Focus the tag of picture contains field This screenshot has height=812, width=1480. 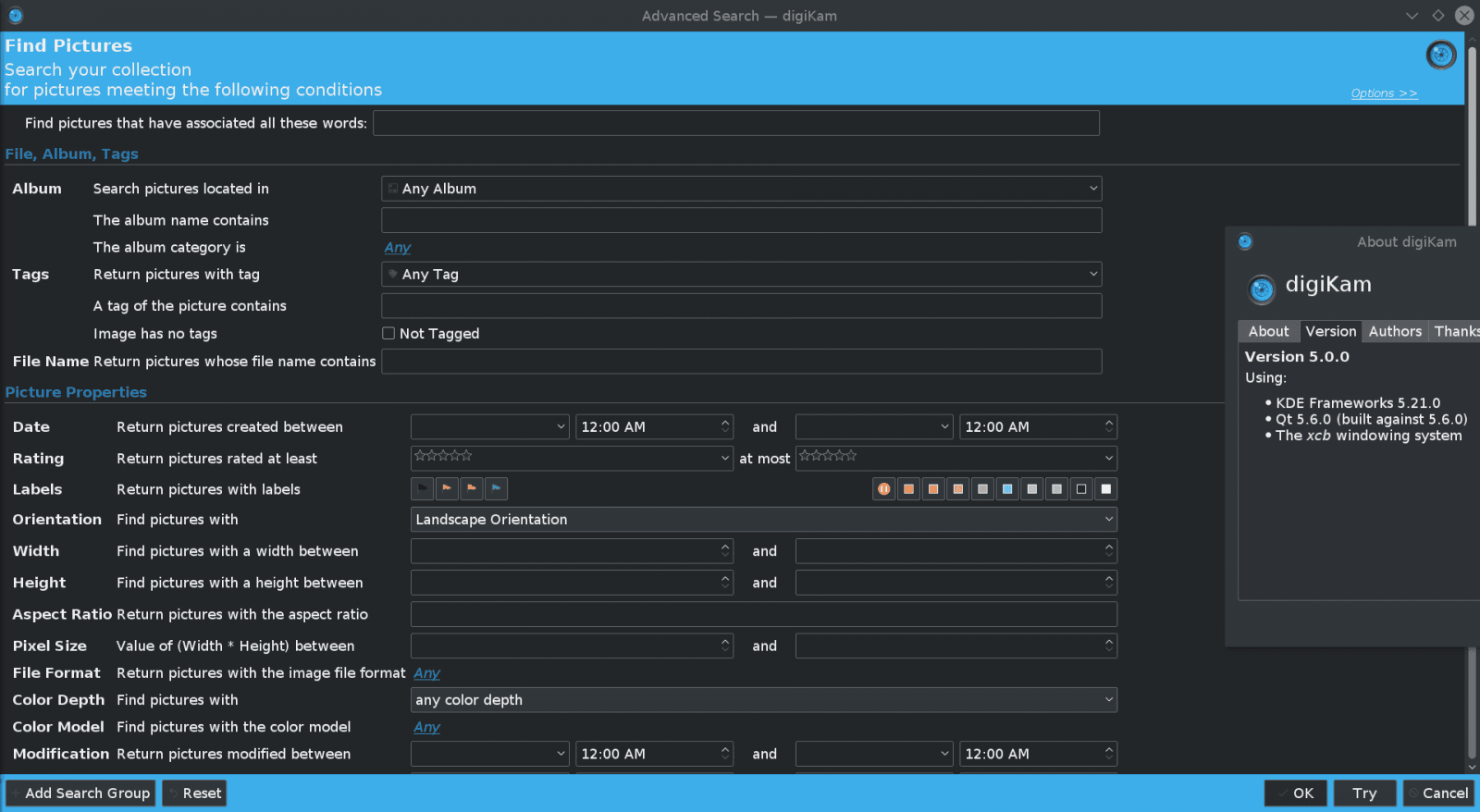pyautogui.click(x=741, y=306)
